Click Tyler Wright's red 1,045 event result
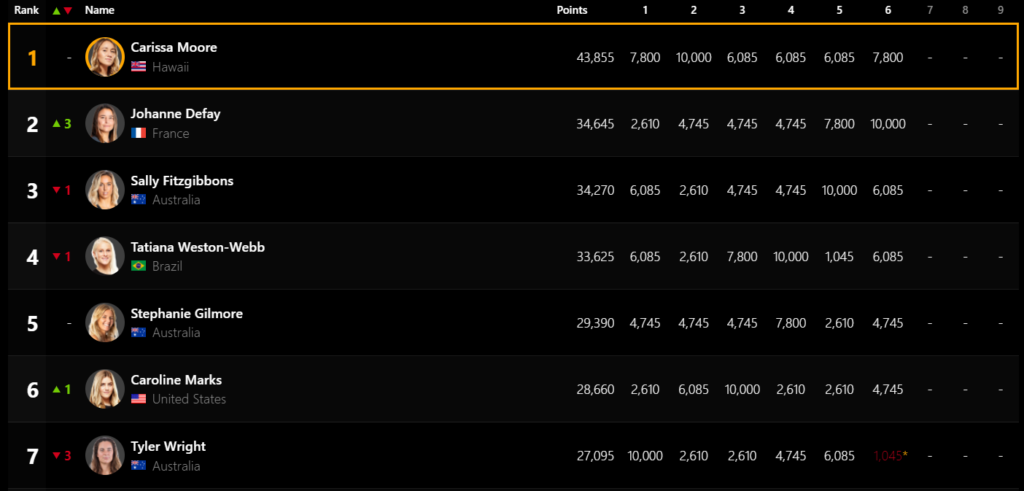 coord(888,456)
